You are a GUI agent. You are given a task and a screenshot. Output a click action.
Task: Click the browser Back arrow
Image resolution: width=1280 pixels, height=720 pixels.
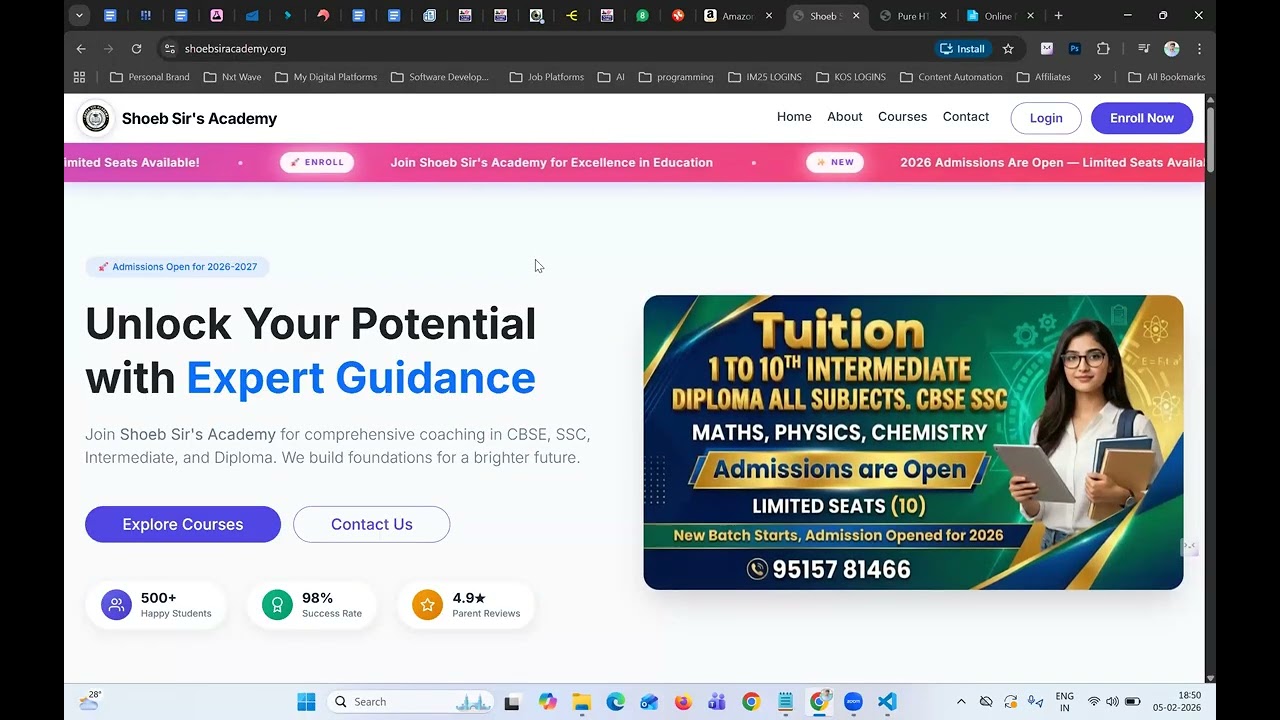(81, 48)
